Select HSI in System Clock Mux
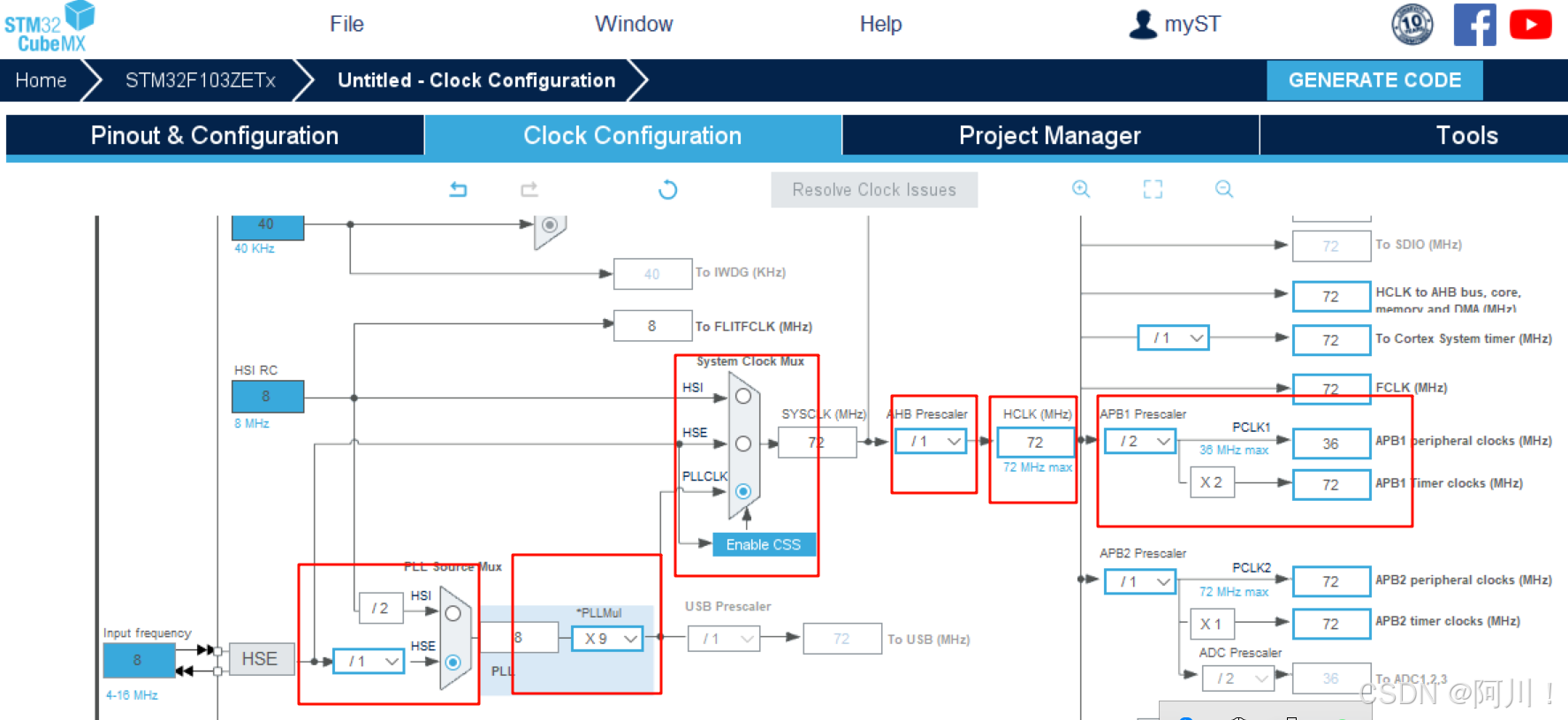 [743, 397]
